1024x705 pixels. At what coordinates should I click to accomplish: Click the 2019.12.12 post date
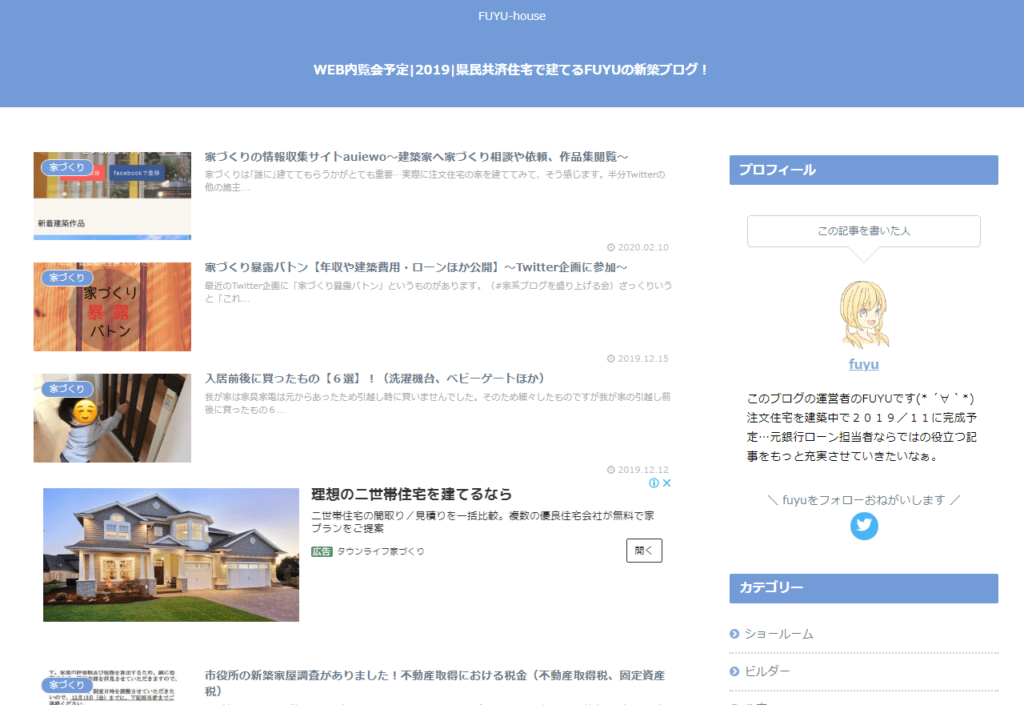point(637,469)
